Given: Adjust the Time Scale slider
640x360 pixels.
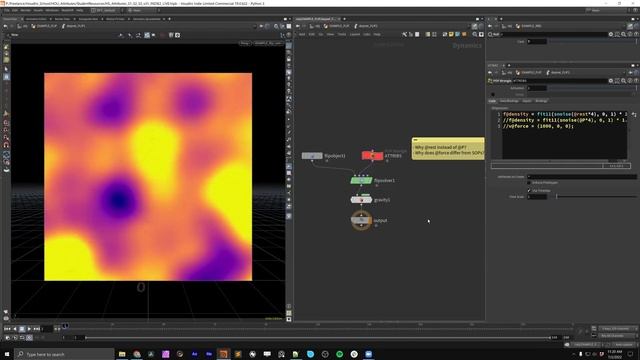Looking at the screenshot, I should coord(596,197).
